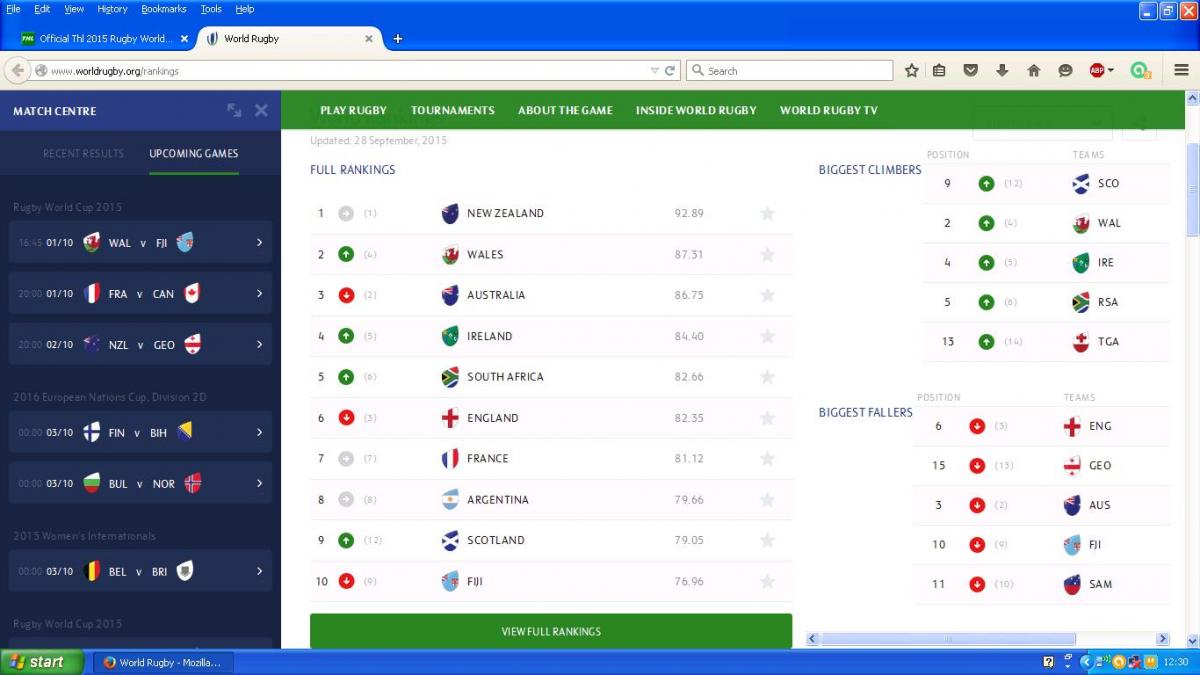
Task: Favorite Wales with the star
Action: pos(767,254)
